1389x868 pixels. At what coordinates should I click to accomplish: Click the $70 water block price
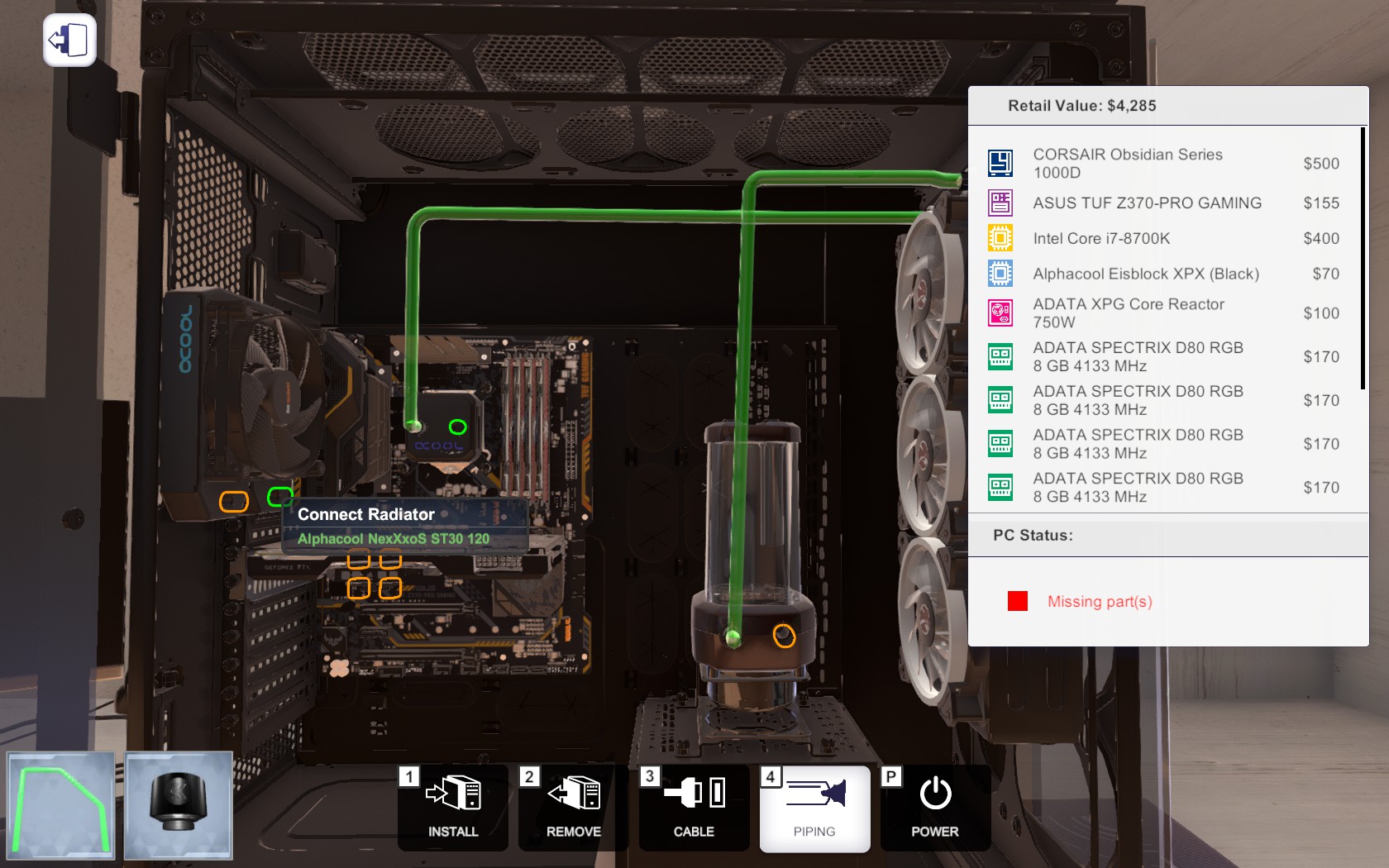coord(1325,274)
